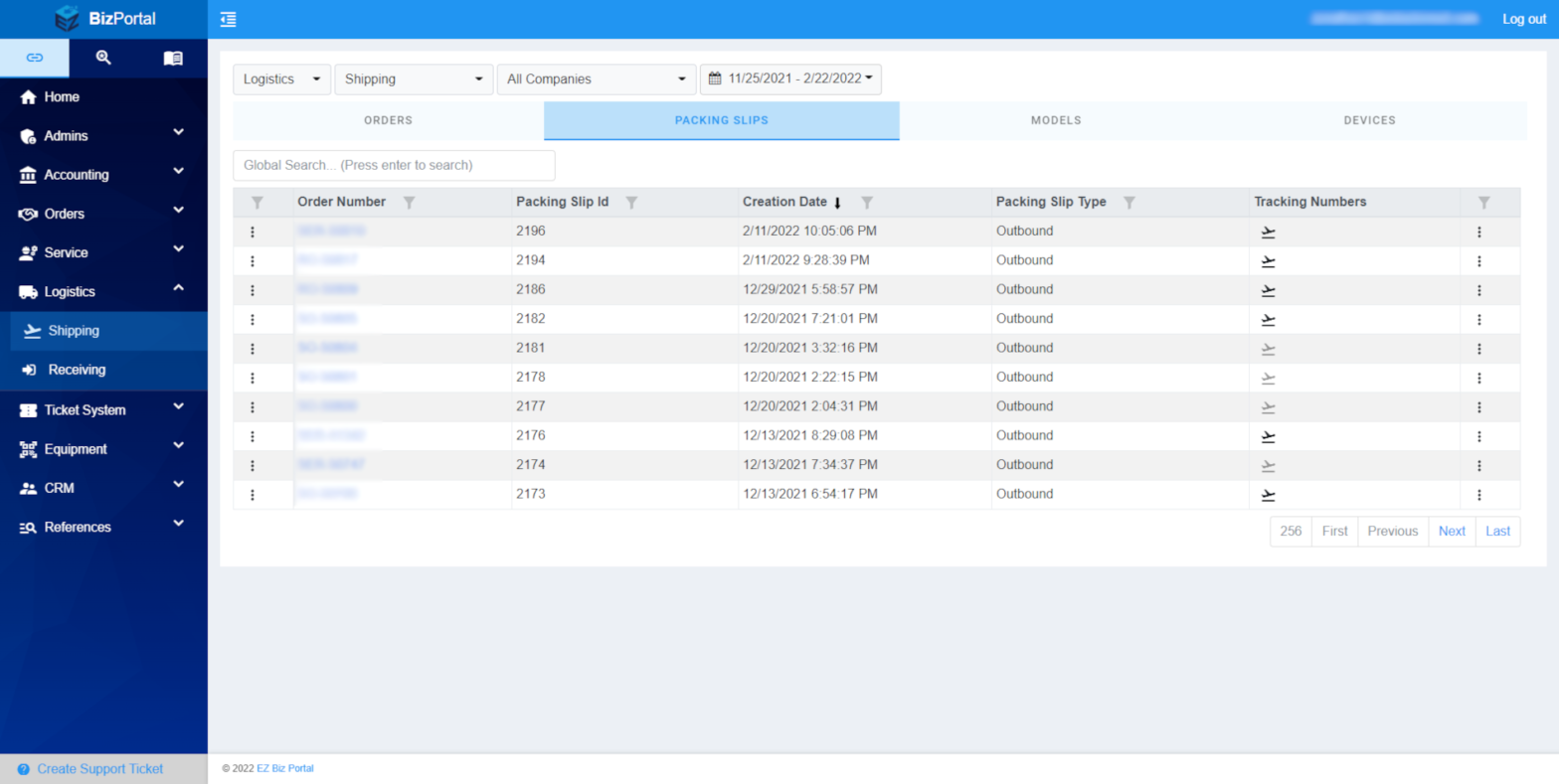The height and width of the screenshot is (784, 1559).
Task: Open the right-side actions menu for slip 2173
Action: [x=1479, y=495]
